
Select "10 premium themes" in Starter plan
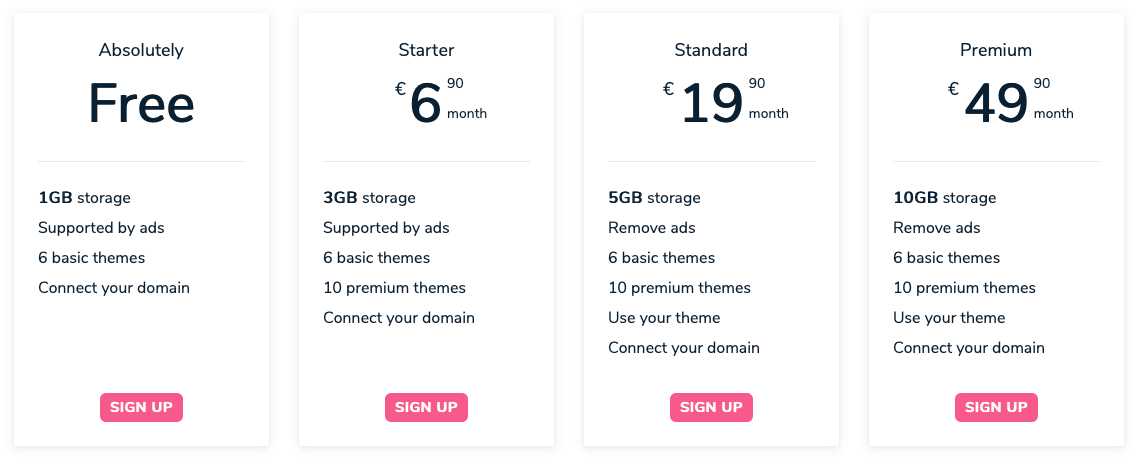[x=394, y=288]
